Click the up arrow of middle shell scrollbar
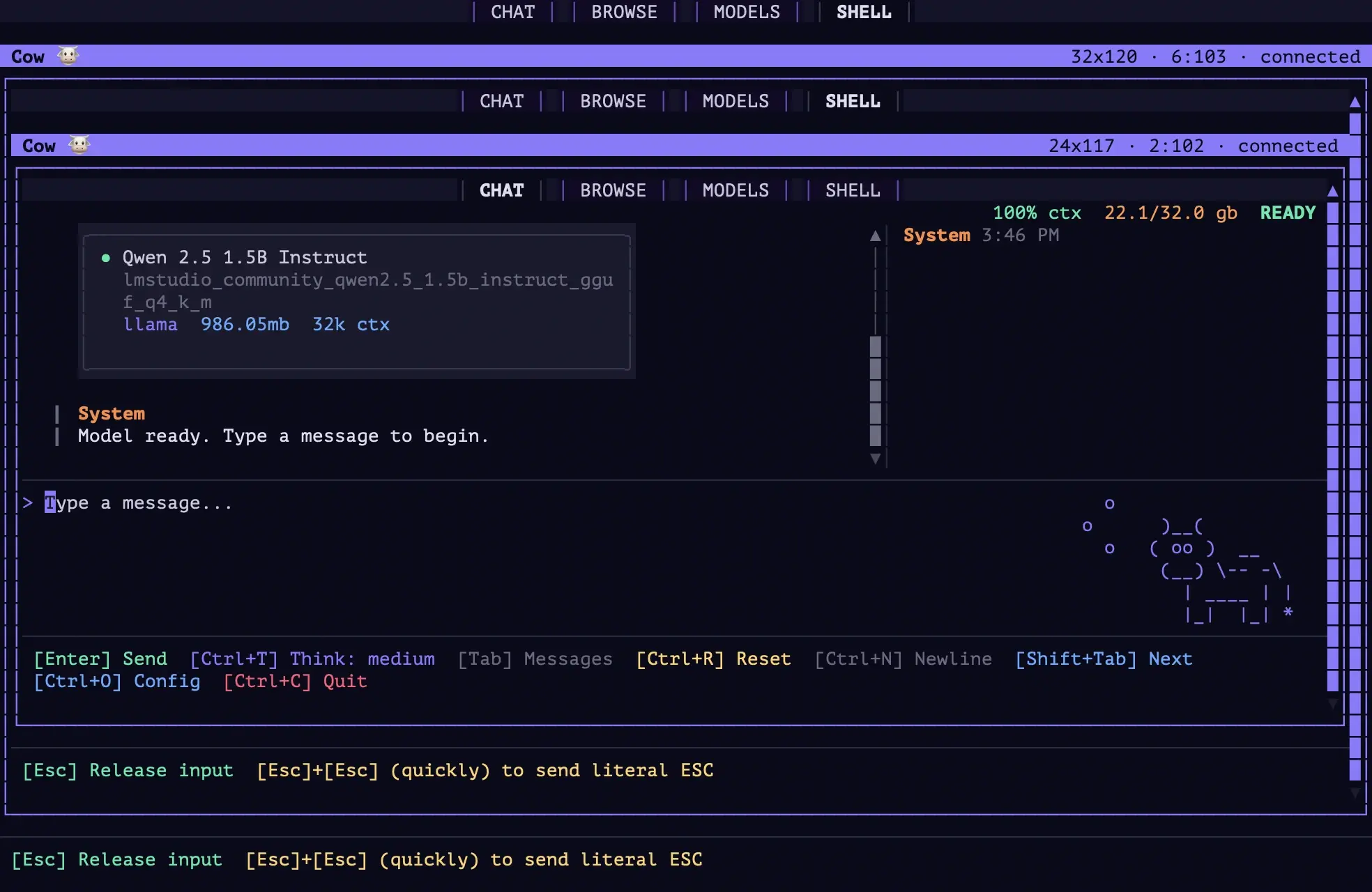This screenshot has width=1372, height=892. 1355,102
